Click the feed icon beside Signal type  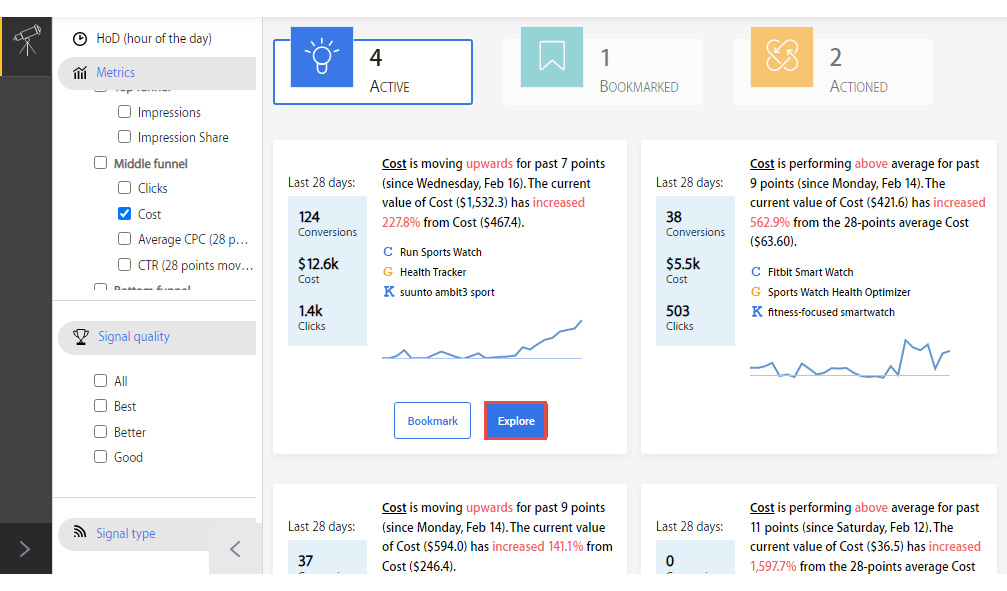tap(80, 532)
